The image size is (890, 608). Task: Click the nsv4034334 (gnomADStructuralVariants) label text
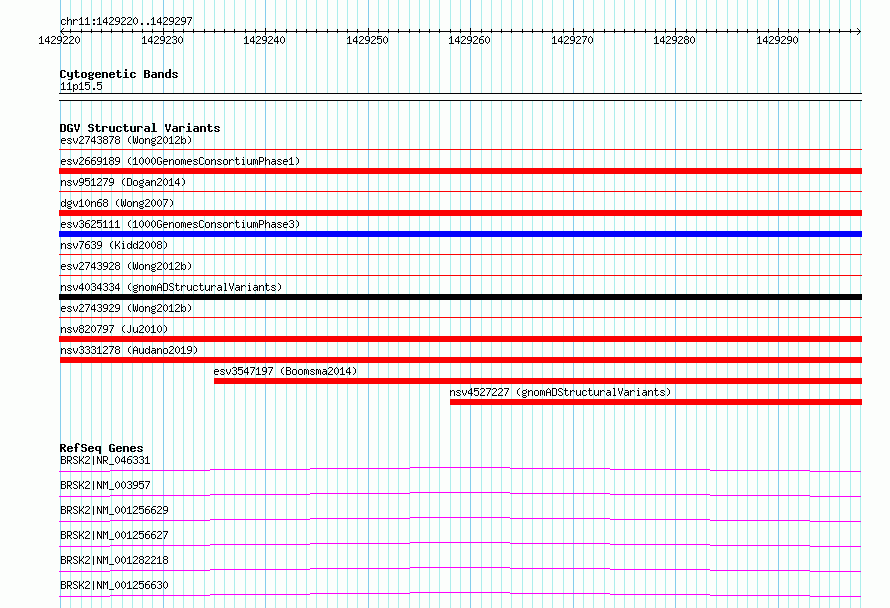(x=171, y=287)
